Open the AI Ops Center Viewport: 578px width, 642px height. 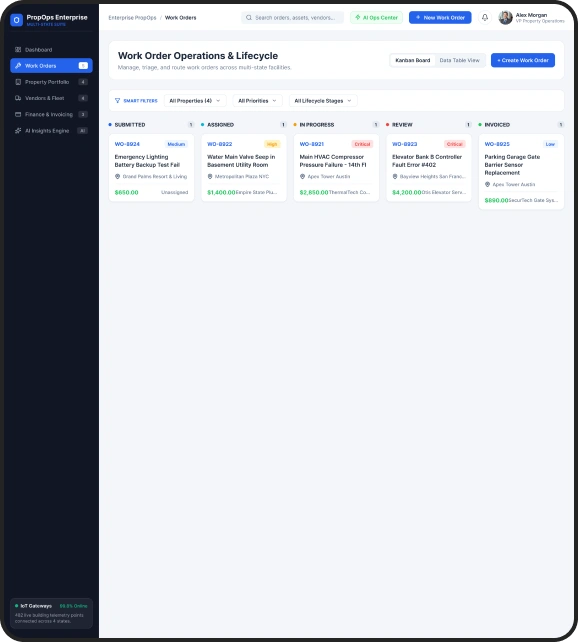[376, 18]
